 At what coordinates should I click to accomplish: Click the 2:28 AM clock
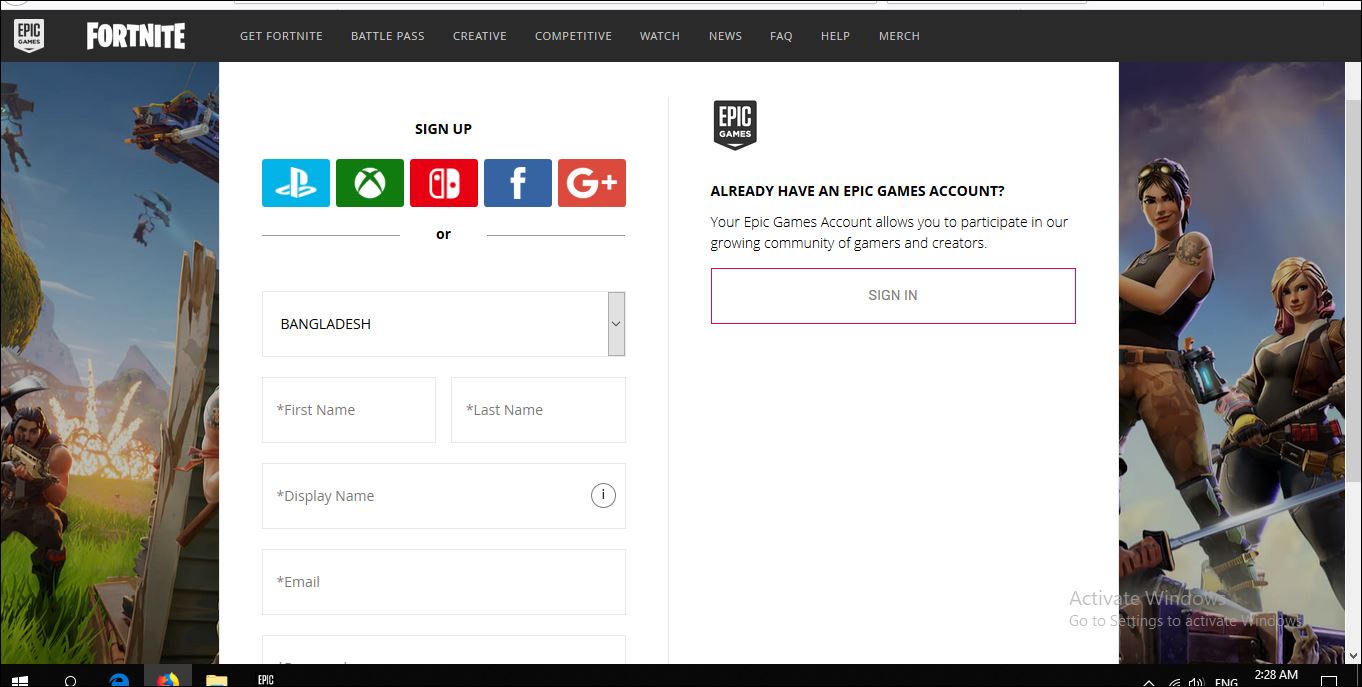[1276, 676]
